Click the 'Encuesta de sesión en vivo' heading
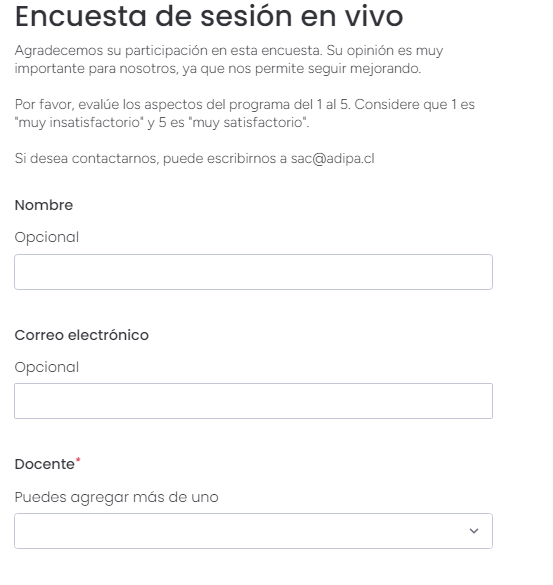553x585 pixels. click(x=209, y=17)
